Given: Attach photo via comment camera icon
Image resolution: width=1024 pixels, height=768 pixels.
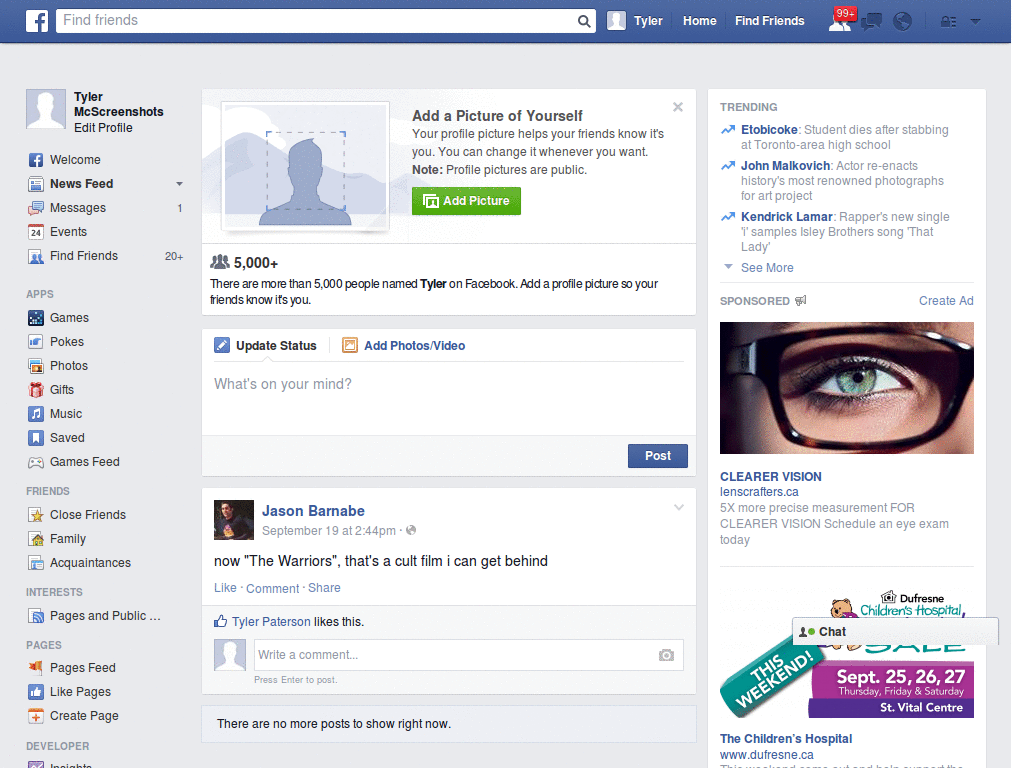Looking at the screenshot, I should coord(666,655).
